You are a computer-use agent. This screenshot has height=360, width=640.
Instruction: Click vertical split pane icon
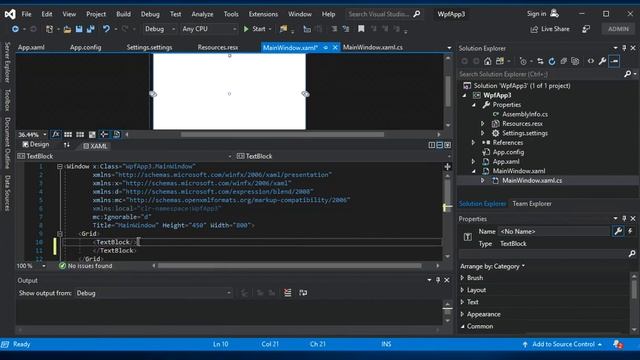[x=432, y=145]
